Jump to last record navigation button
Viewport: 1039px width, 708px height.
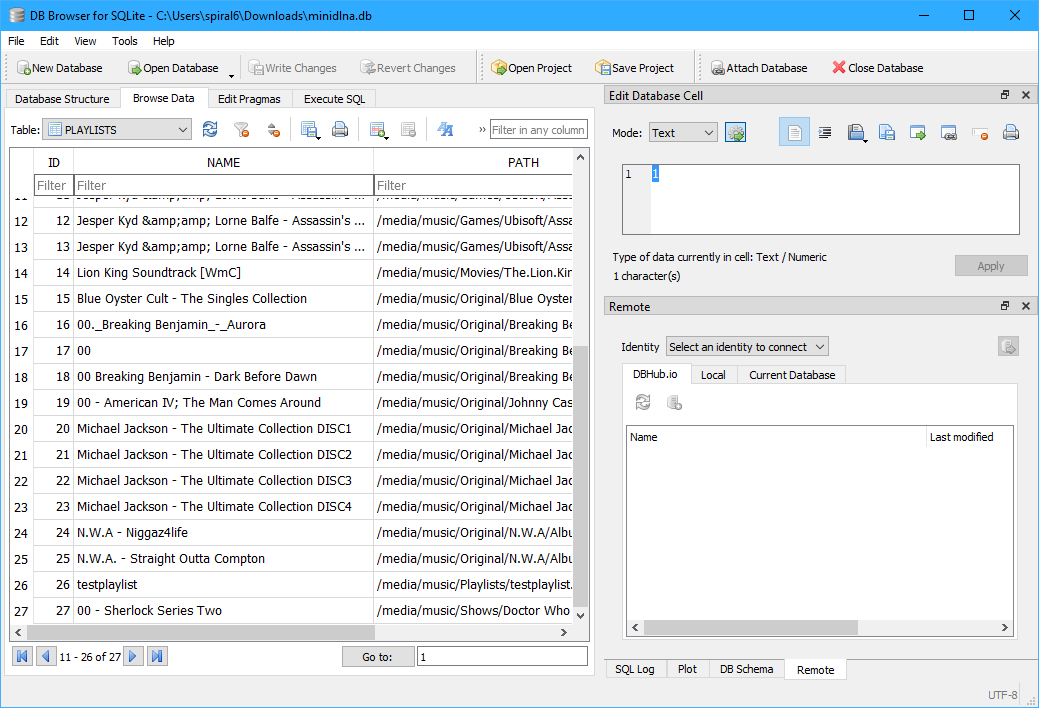click(x=157, y=656)
